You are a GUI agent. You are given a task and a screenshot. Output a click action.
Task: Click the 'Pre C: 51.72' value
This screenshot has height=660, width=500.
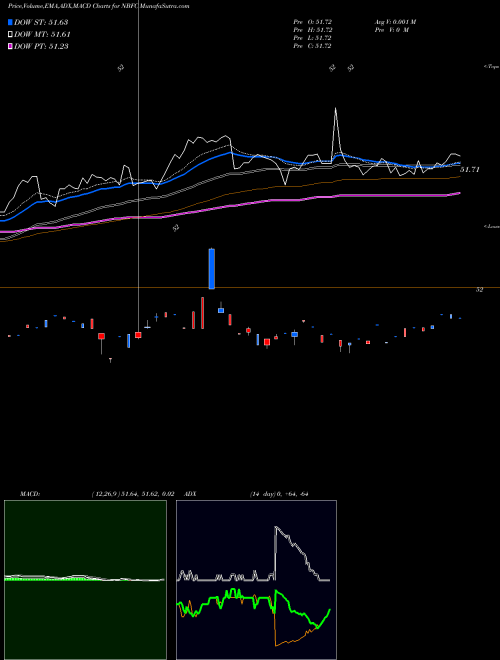tap(313, 46)
